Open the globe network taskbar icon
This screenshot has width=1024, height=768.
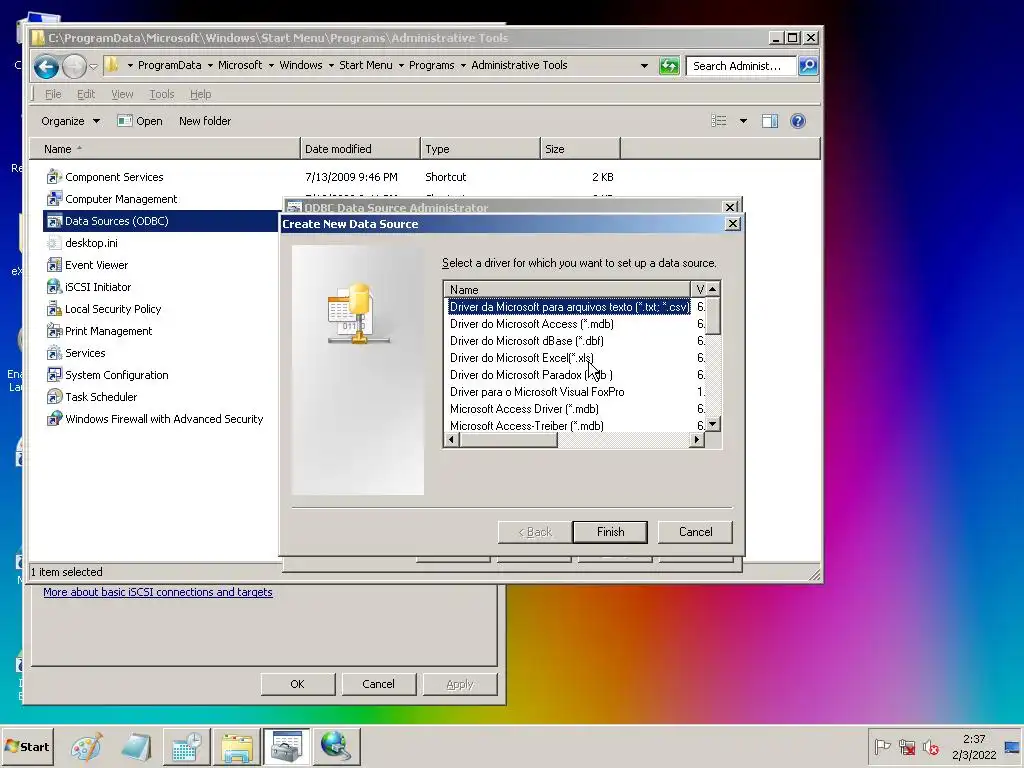336,746
